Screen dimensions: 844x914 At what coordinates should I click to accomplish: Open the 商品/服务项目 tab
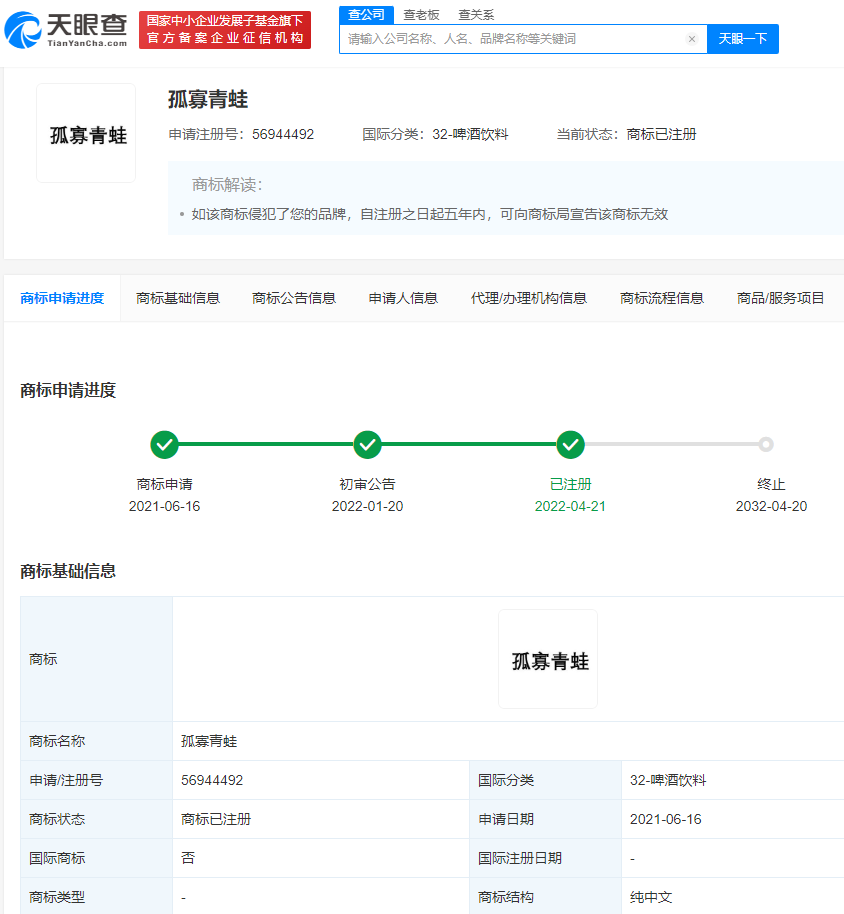(780, 298)
